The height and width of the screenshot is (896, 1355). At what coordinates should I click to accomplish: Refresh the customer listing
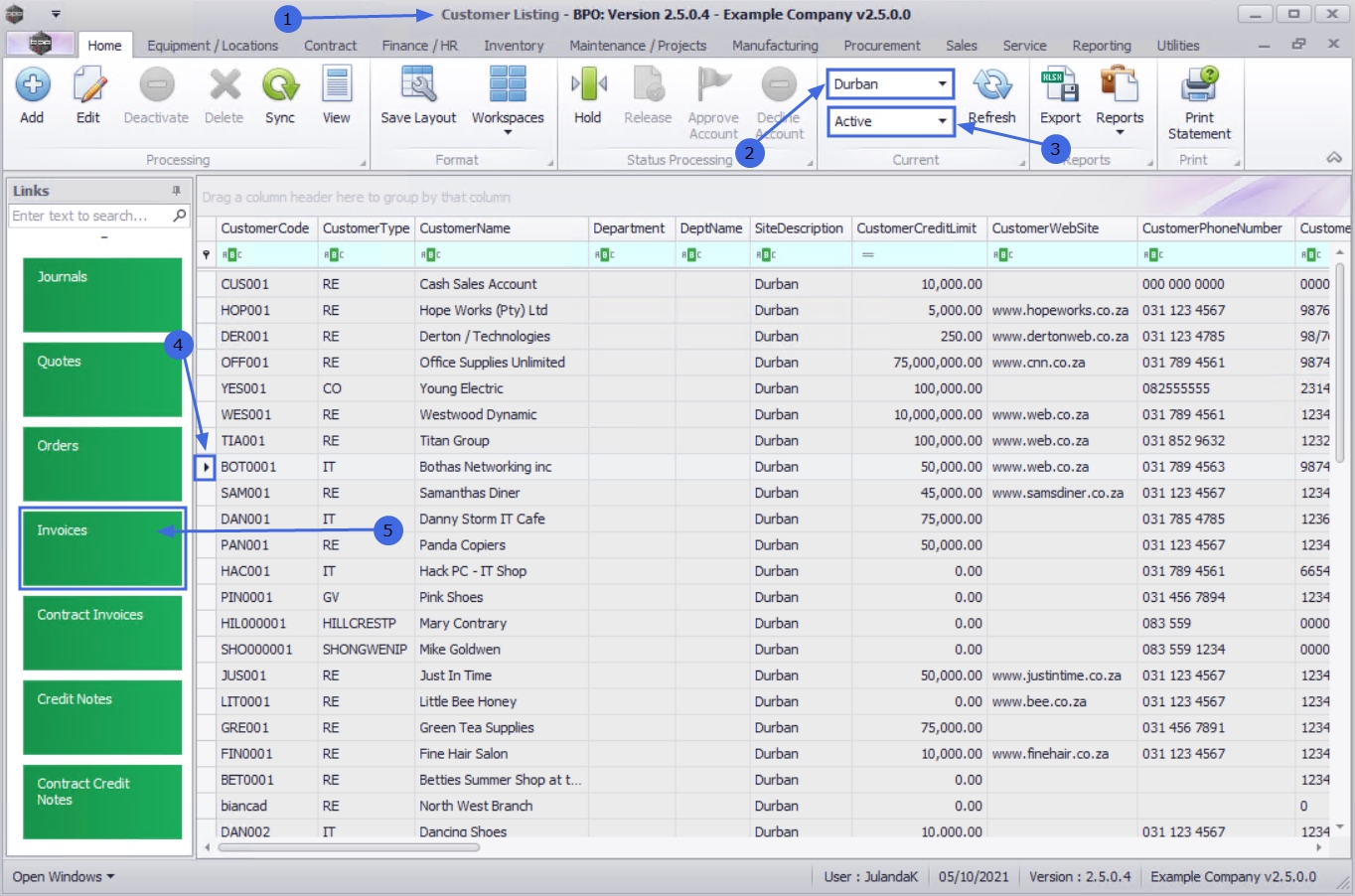tap(991, 86)
